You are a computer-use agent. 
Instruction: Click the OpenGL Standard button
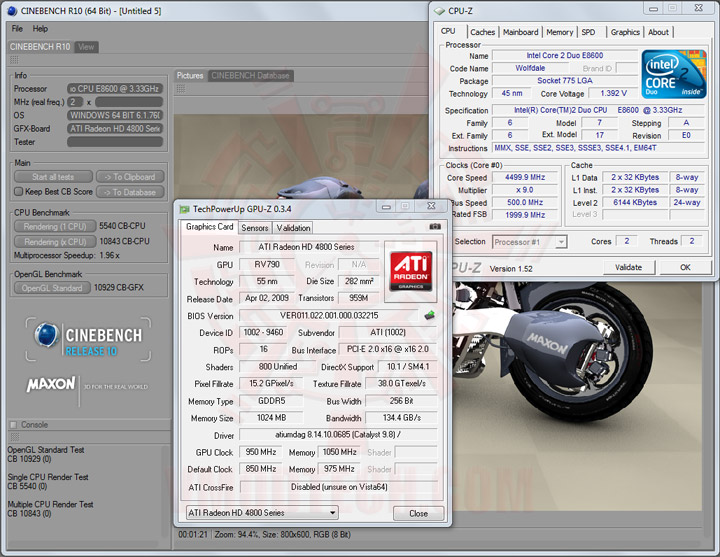[x=52, y=288]
